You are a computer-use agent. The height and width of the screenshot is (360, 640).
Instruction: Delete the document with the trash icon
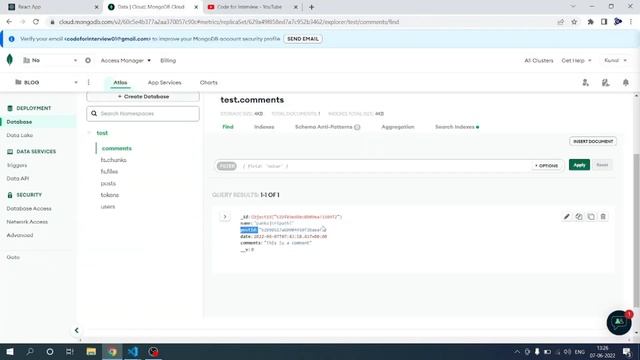pyautogui.click(x=603, y=217)
